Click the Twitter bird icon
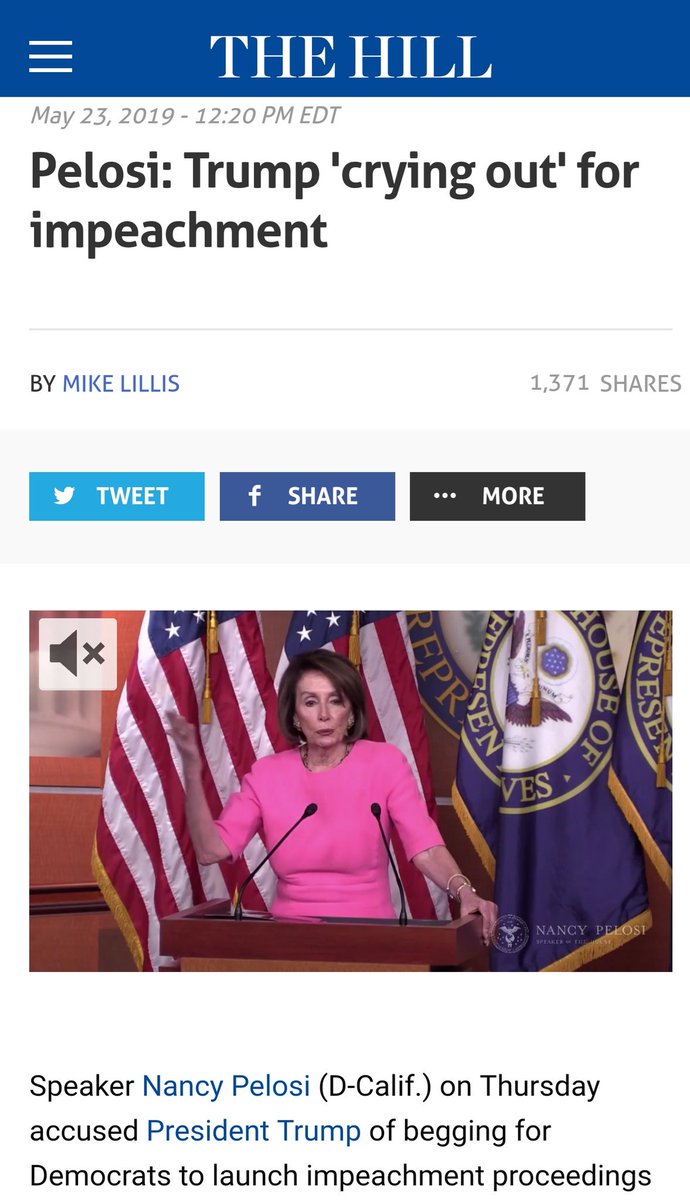The height and width of the screenshot is (1200, 690). [64, 496]
